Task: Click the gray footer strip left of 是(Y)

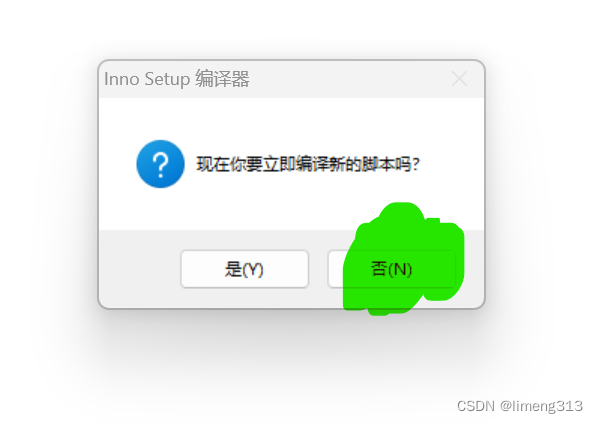Action: pyautogui.click(x=140, y=269)
